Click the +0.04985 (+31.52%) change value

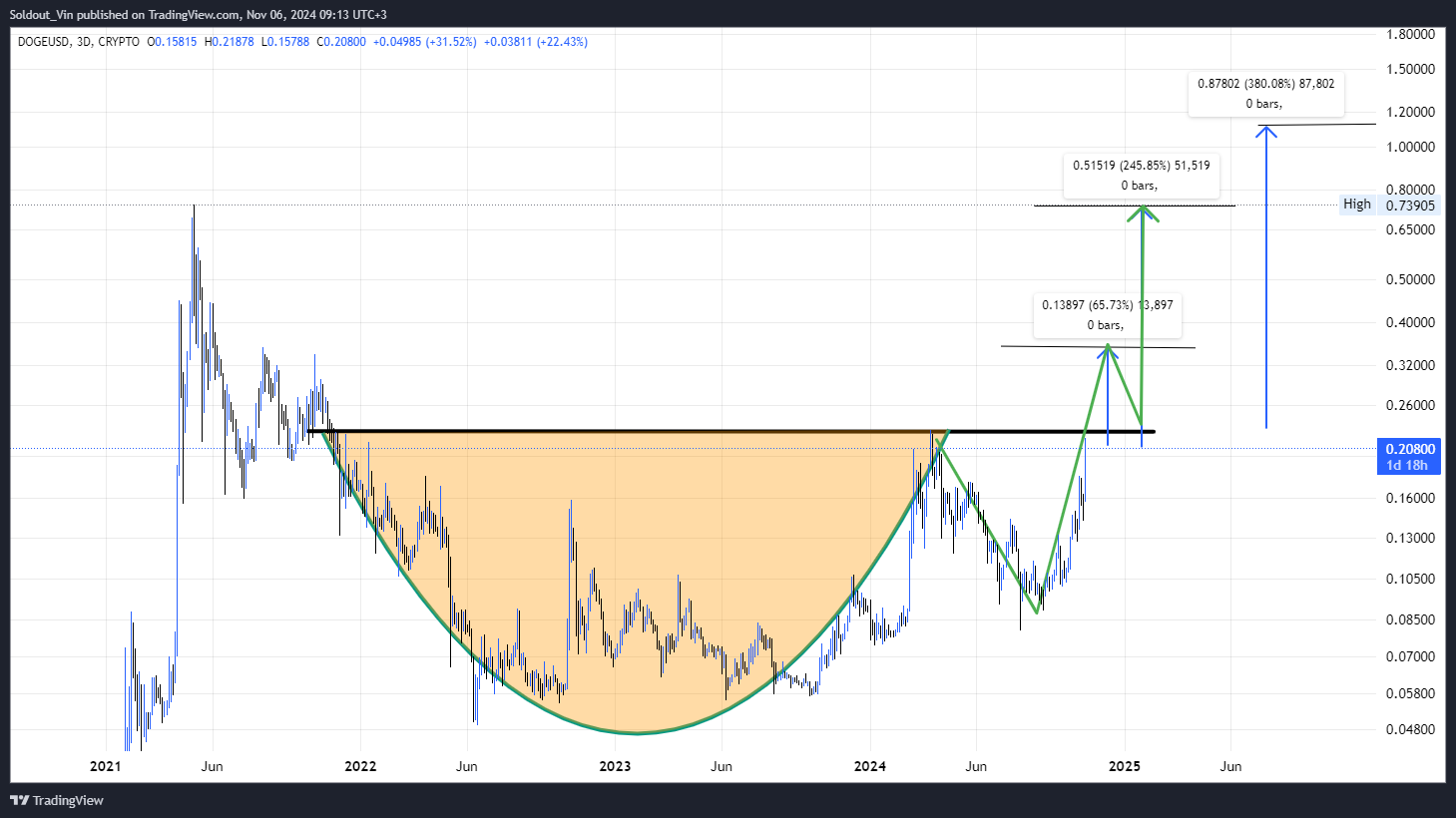click(x=424, y=42)
